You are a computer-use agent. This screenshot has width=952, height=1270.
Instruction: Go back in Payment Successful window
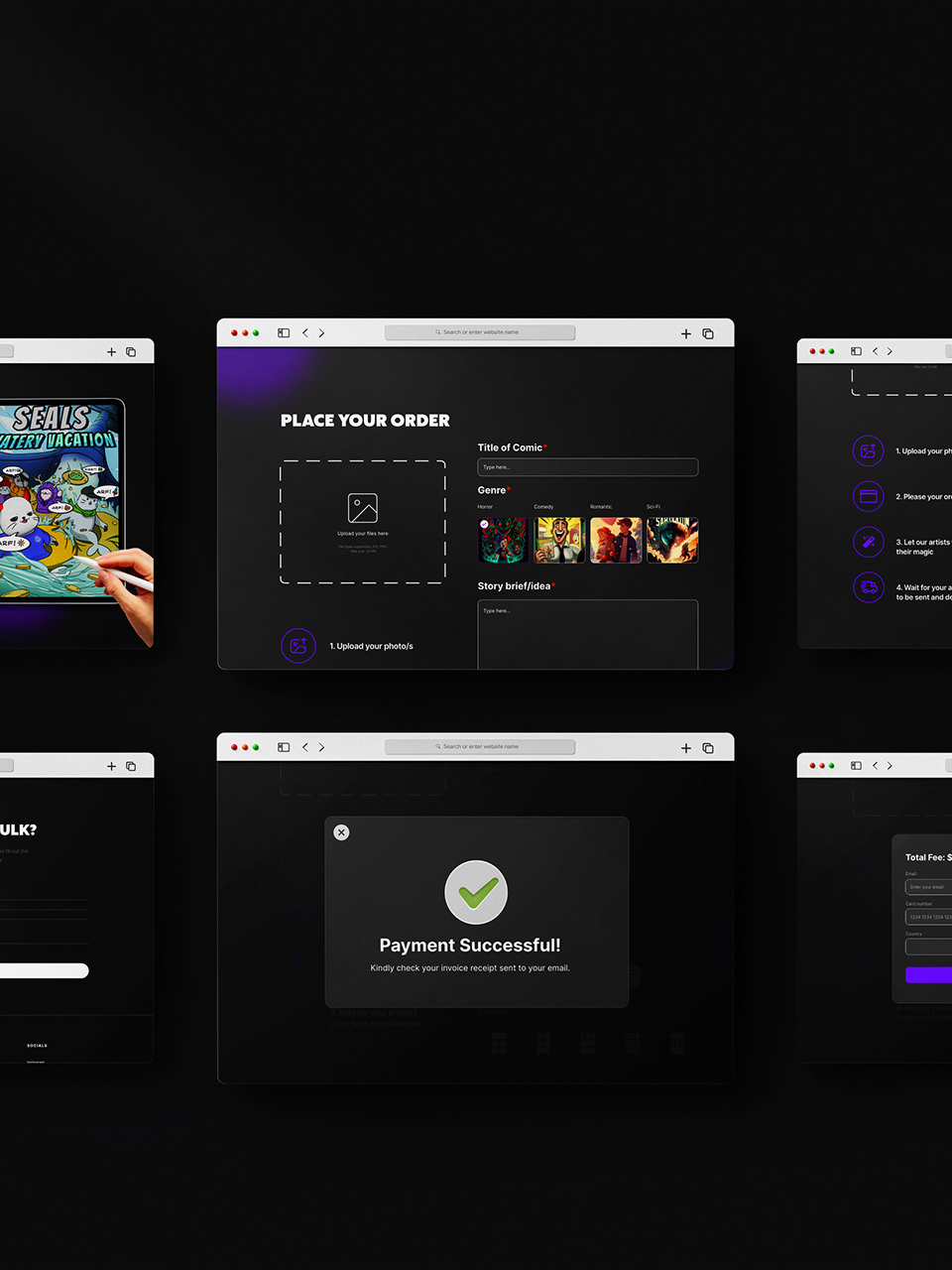304,747
